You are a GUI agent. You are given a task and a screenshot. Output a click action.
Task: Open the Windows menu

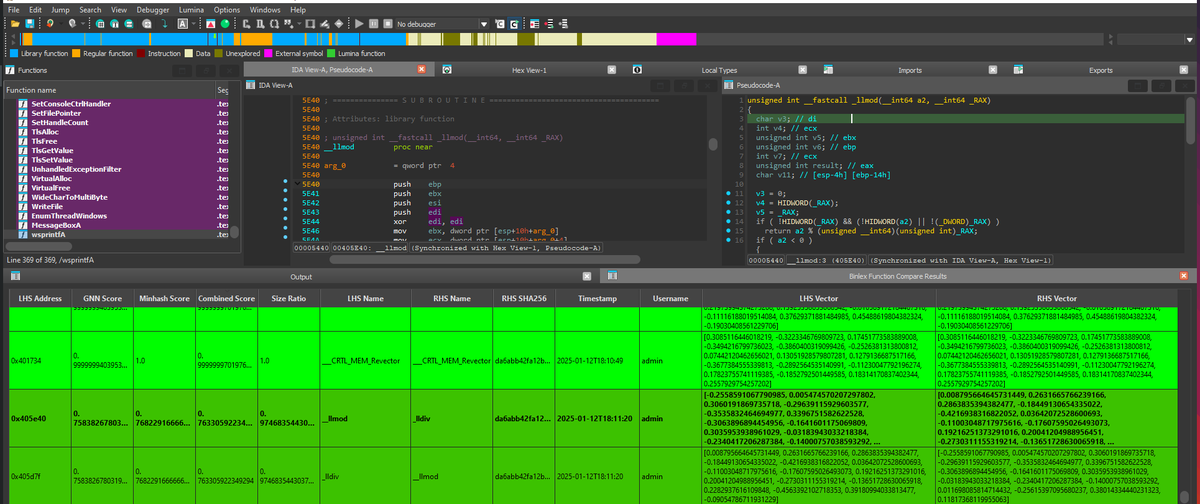point(265,9)
